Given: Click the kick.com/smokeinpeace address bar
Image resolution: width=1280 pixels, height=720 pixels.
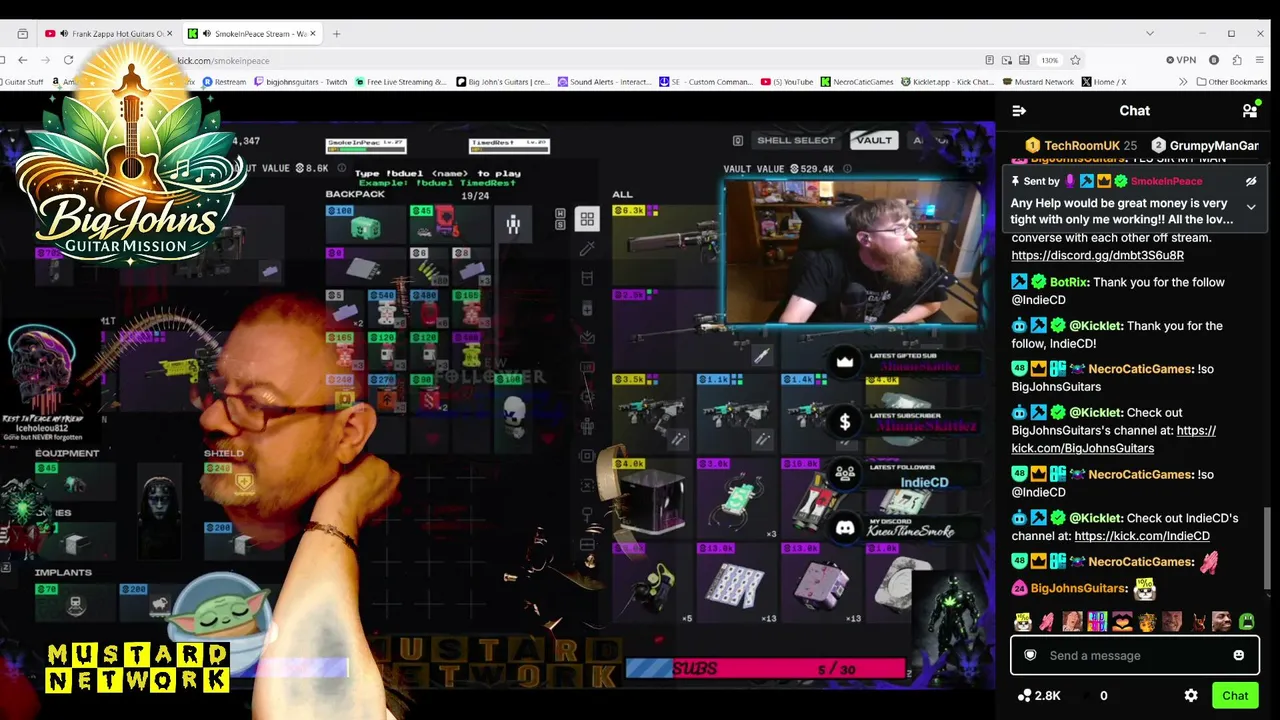Looking at the screenshot, I should click(224, 61).
